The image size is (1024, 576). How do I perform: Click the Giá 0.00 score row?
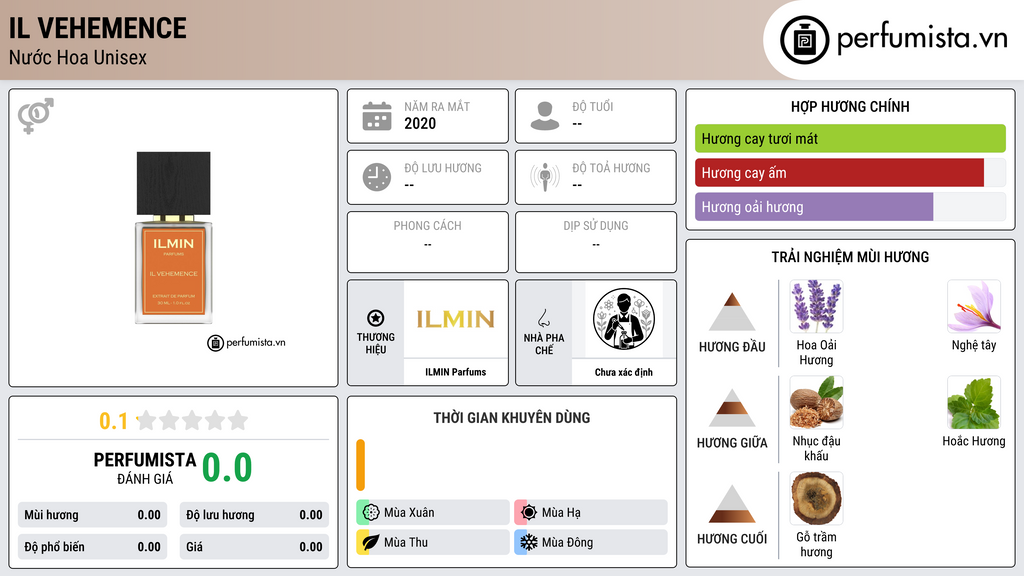coord(254,547)
